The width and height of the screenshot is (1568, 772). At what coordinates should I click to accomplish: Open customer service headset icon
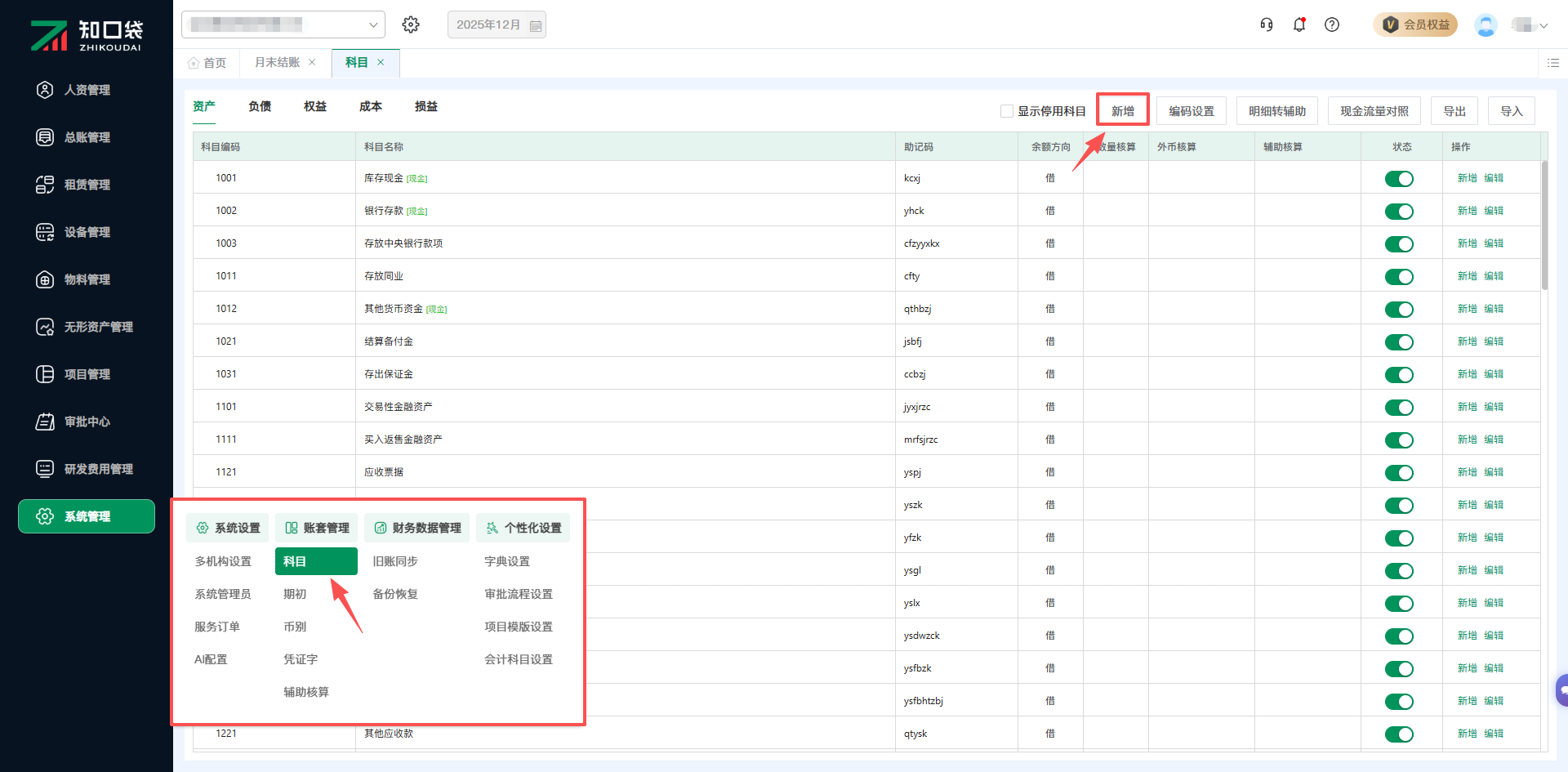click(x=1267, y=25)
